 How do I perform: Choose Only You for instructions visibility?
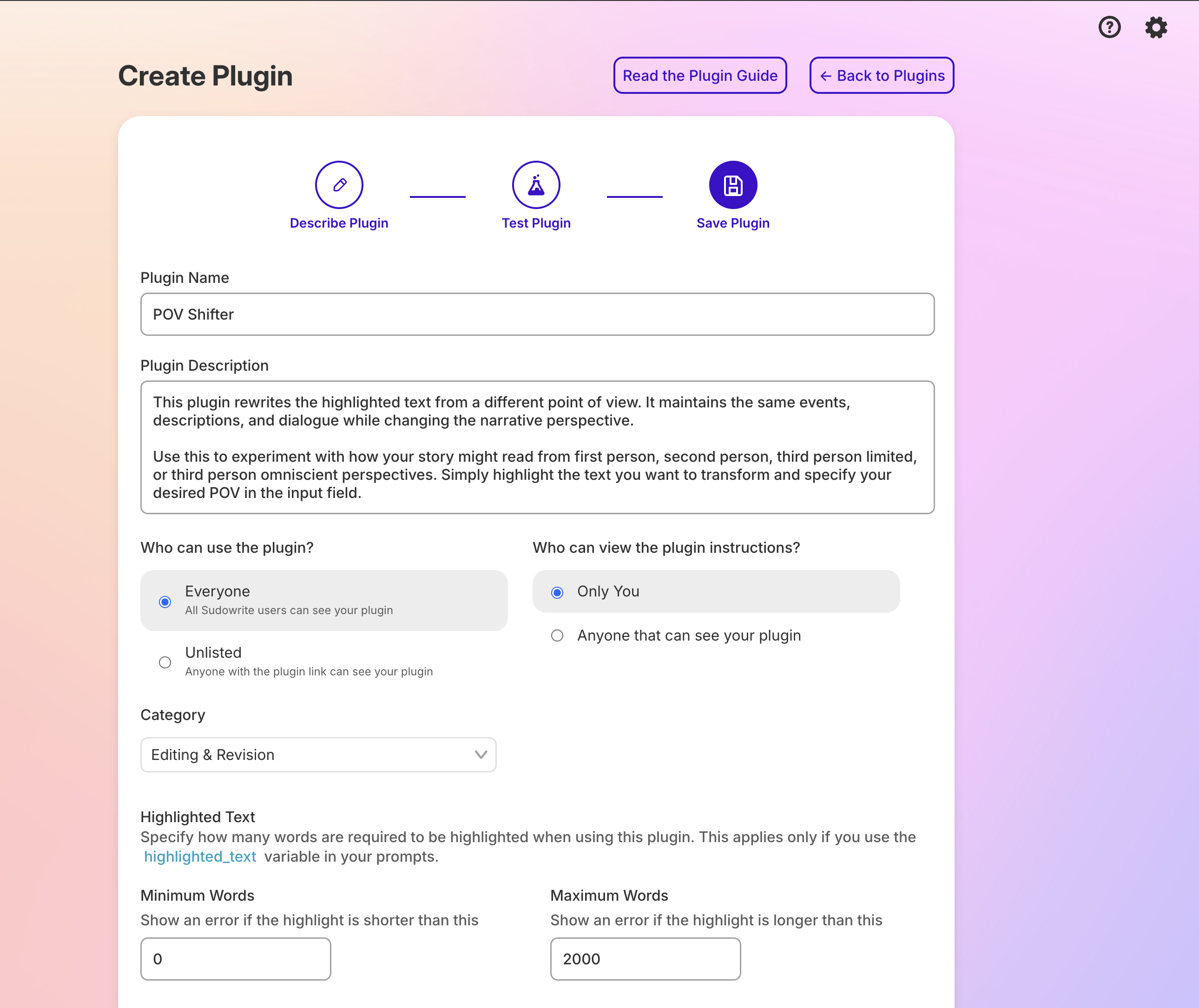tap(558, 592)
